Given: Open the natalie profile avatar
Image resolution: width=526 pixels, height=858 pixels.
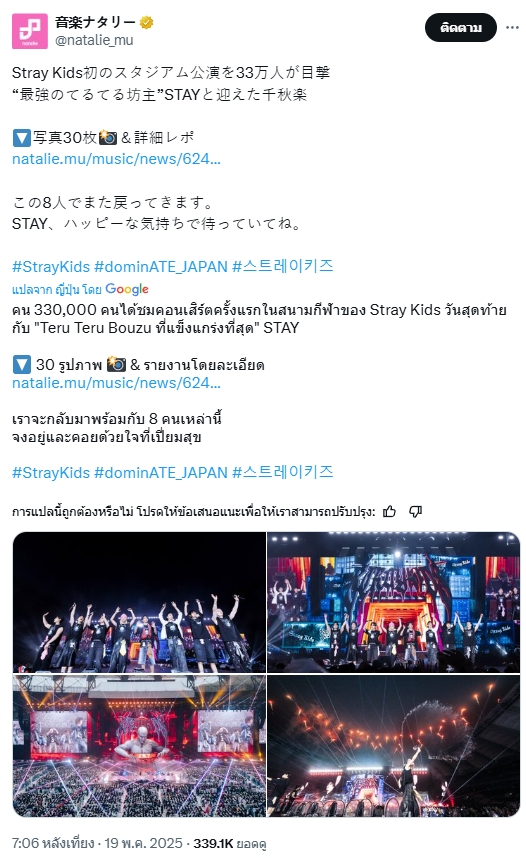Looking at the screenshot, I should pos(30,31).
